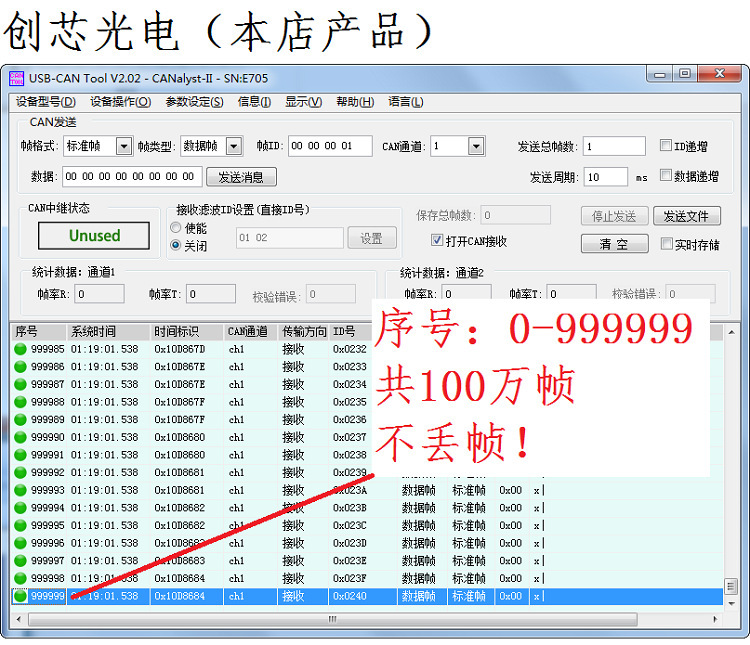Click the 系统时间 column header
Image resolution: width=750 pixels, height=645 pixels.
click(x=108, y=332)
